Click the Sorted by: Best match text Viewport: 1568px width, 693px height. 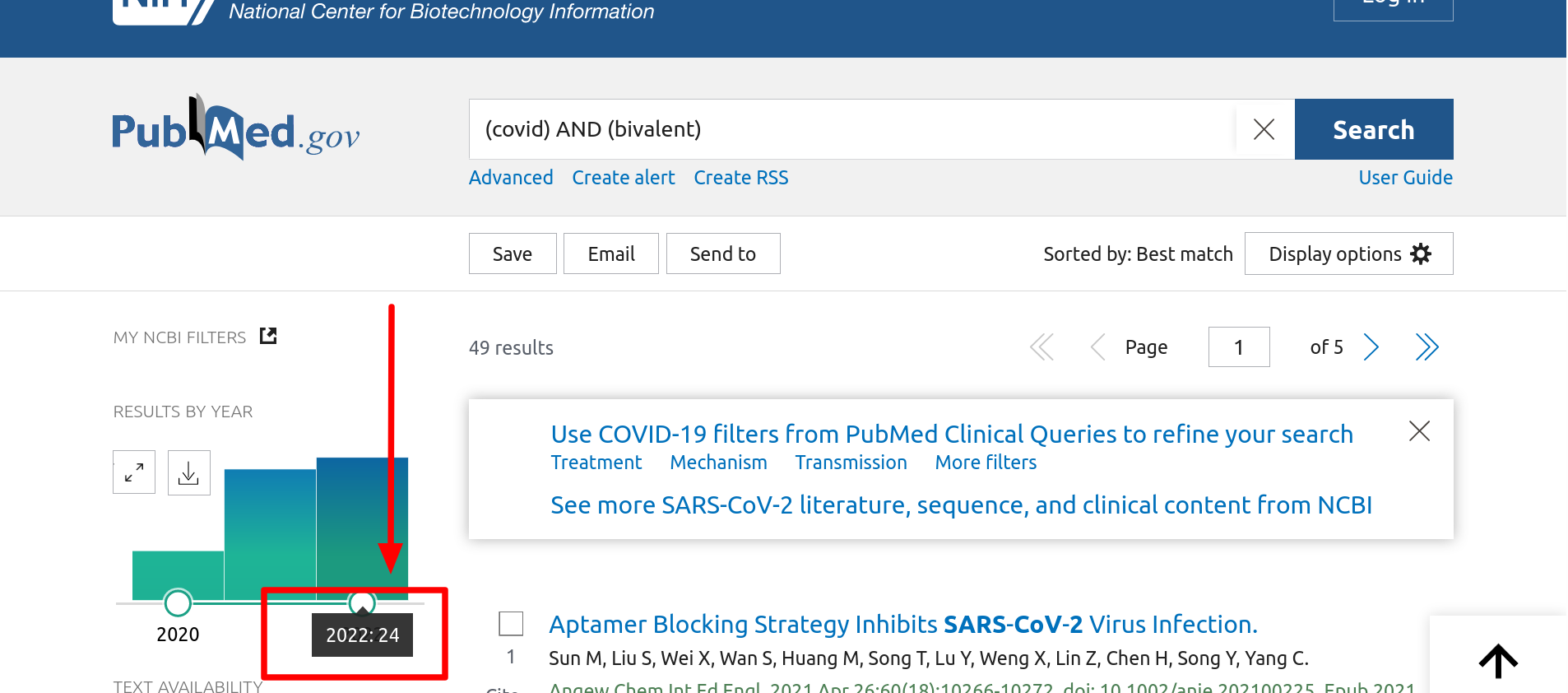1138,254
